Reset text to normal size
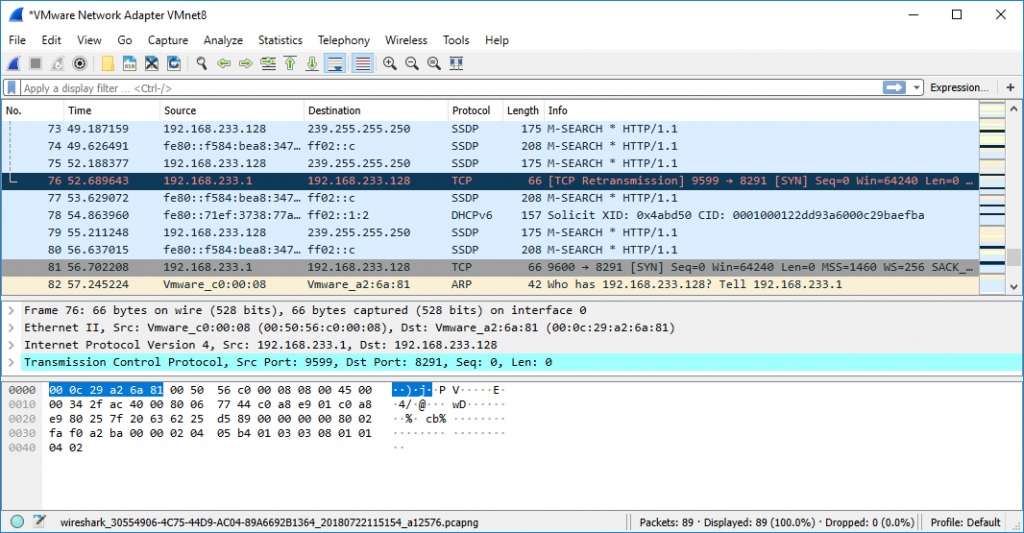This screenshot has width=1024, height=533. tap(434, 63)
